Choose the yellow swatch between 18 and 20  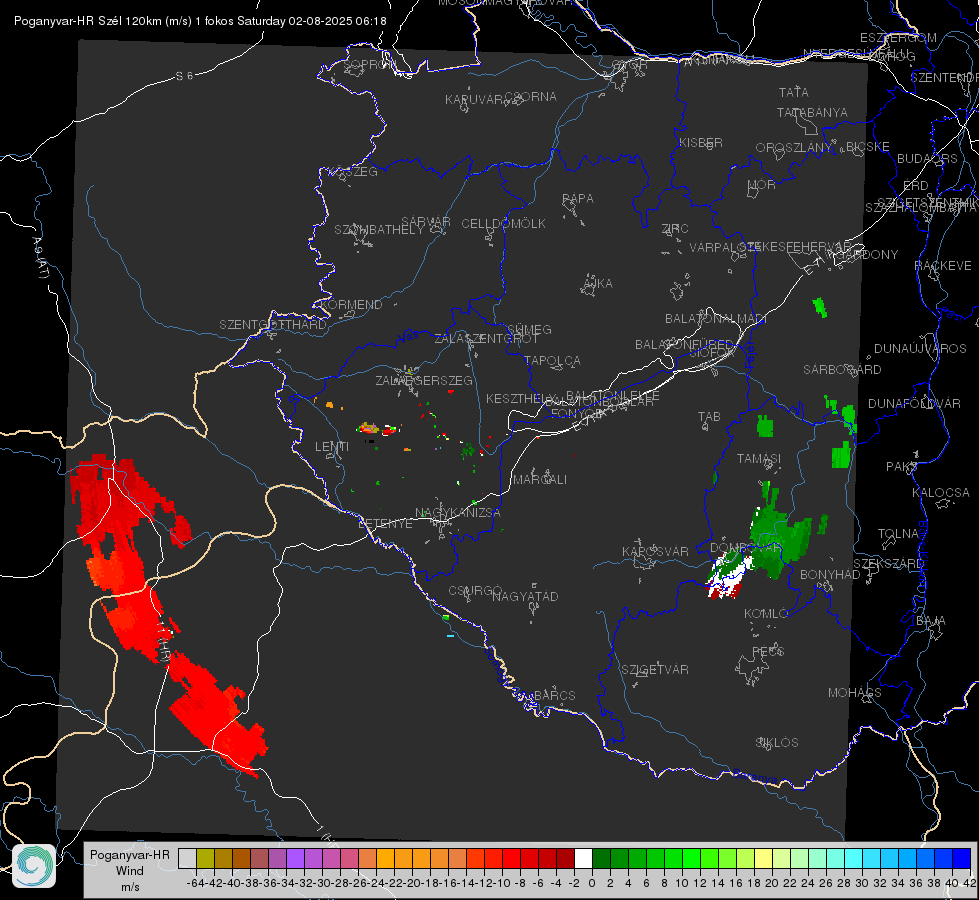pos(763,858)
